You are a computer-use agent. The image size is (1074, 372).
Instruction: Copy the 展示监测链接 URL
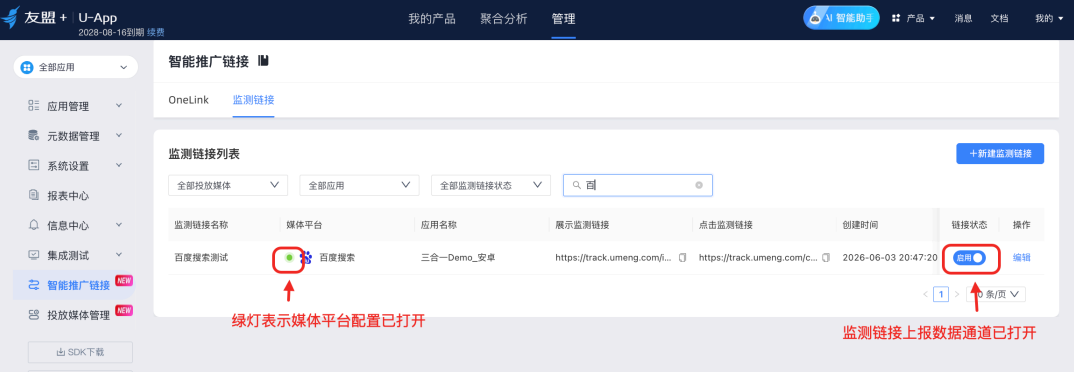coord(682,258)
